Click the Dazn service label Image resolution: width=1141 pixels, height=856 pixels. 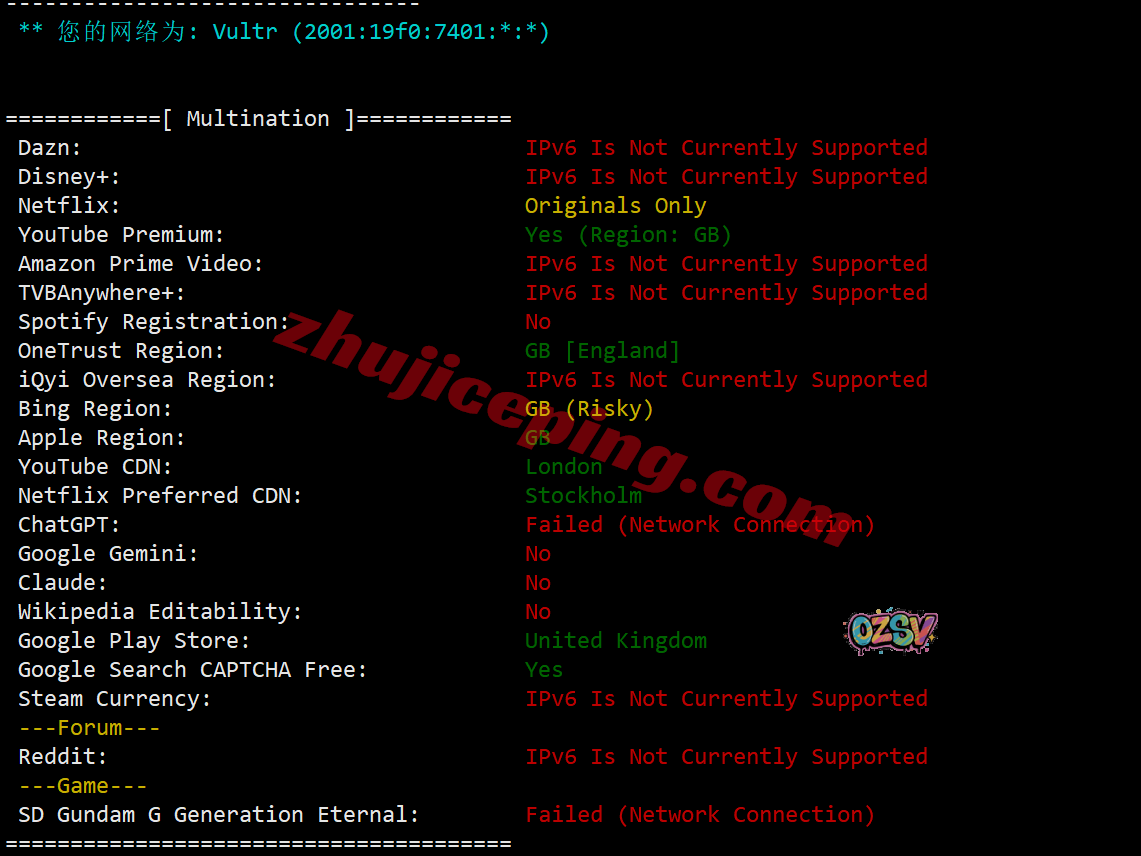click(49, 148)
